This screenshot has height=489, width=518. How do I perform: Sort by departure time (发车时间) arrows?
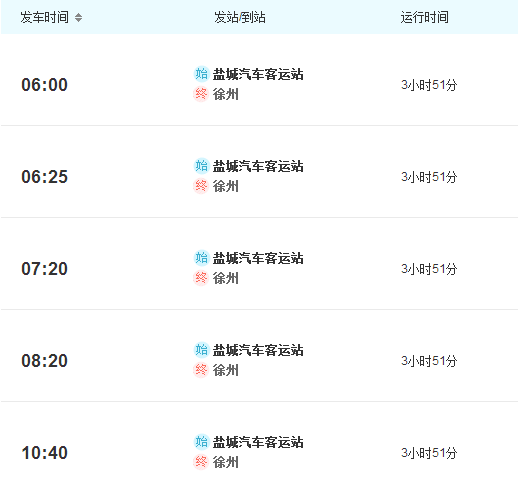[x=78, y=17]
